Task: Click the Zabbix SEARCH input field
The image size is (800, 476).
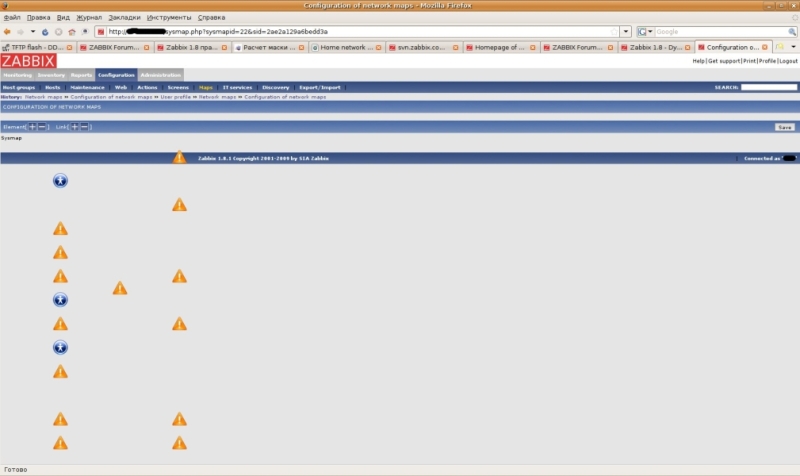Action: [x=768, y=87]
